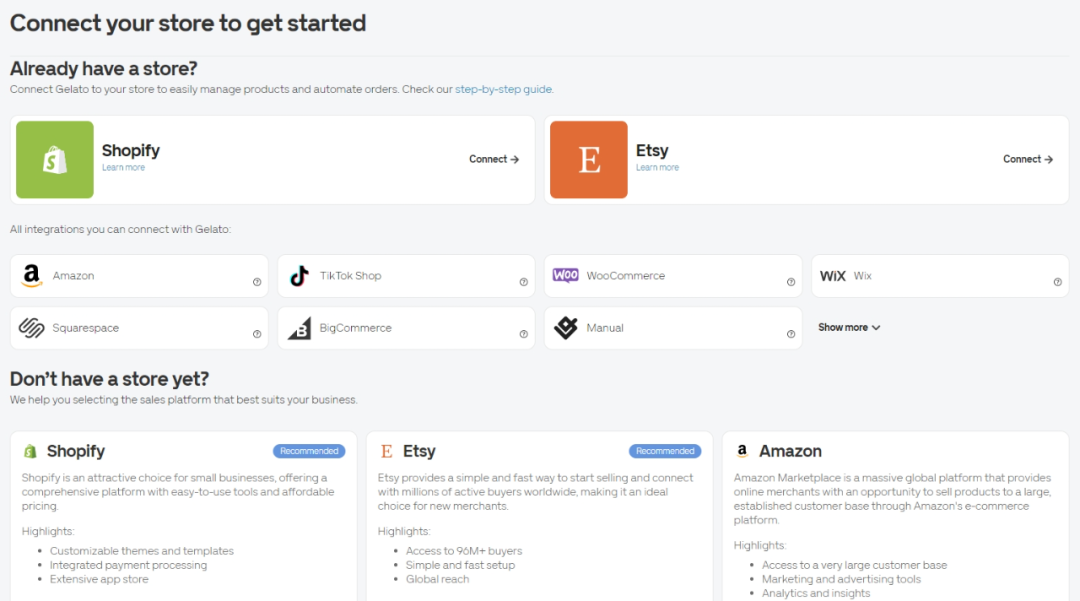Choose the WooCommerce logo icon

[x=566, y=276]
